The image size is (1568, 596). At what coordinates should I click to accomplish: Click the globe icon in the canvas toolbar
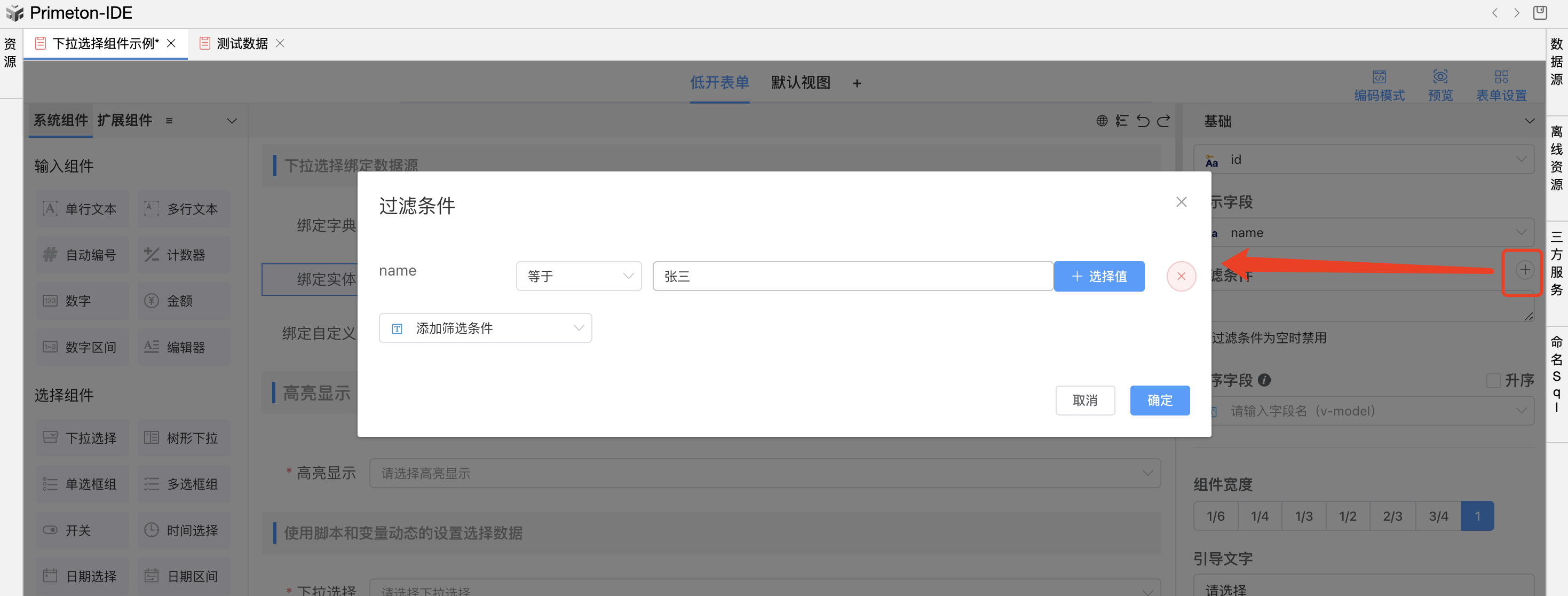coord(1101,121)
